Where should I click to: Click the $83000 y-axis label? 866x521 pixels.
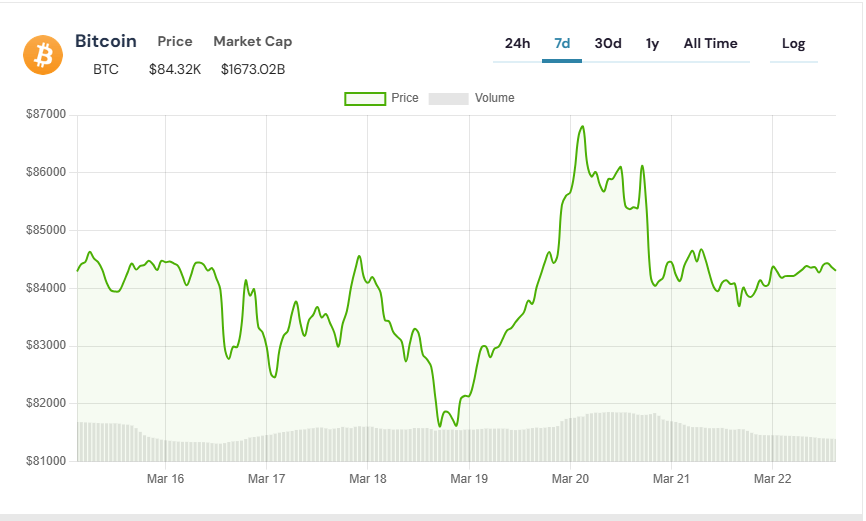click(46, 345)
